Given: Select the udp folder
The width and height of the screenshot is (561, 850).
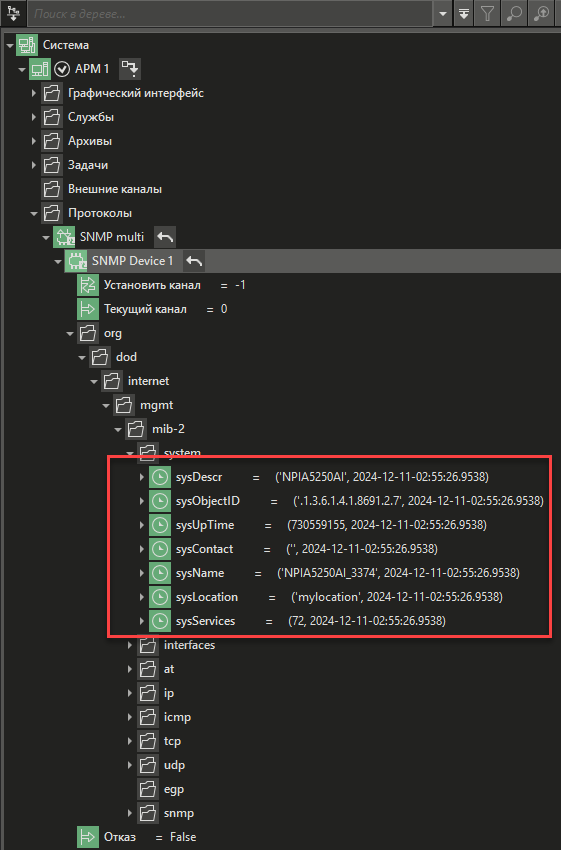Looking at the screenshot, I should (175, 765).
